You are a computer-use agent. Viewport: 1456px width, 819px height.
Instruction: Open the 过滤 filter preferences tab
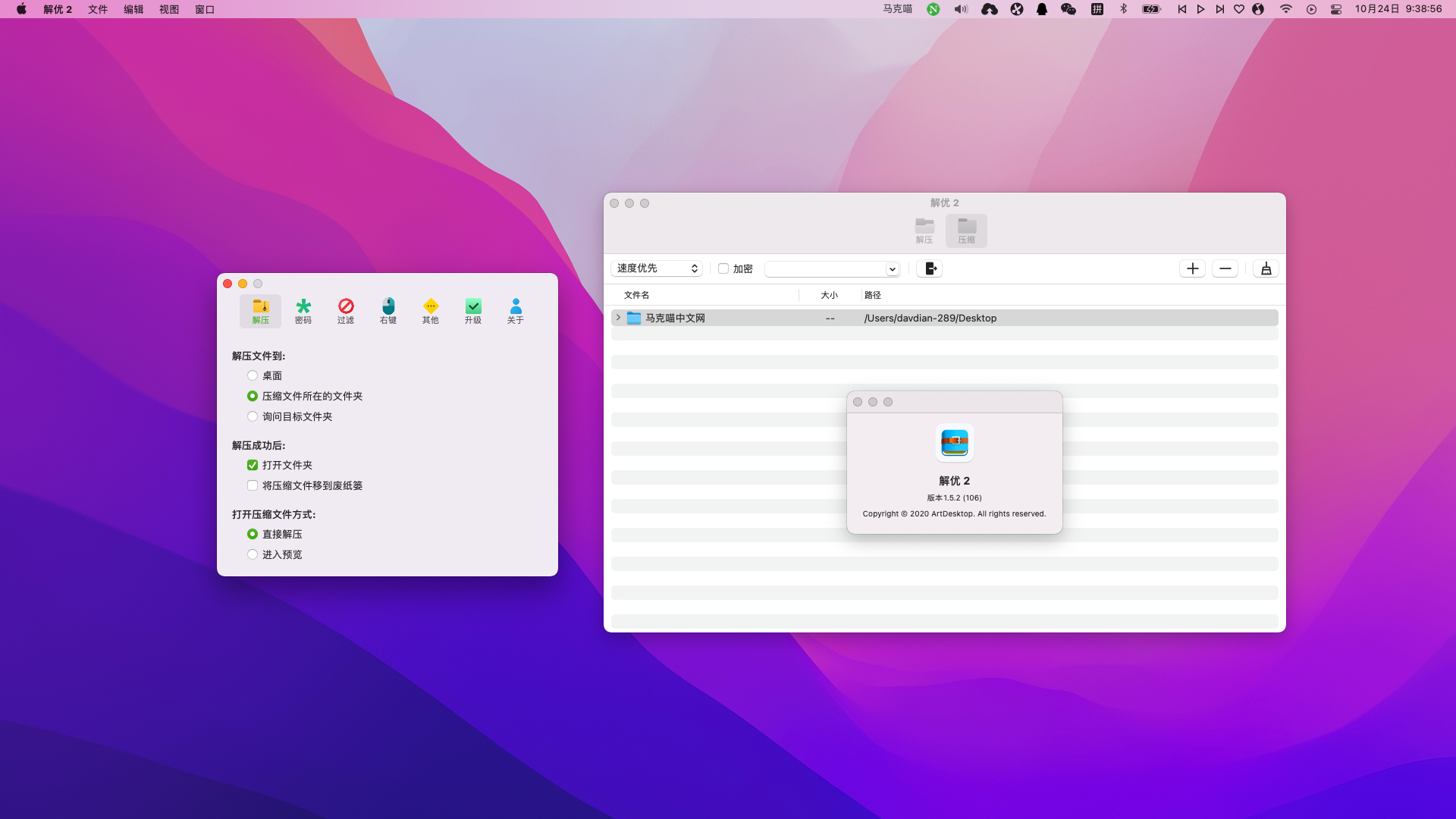[346, 311]
